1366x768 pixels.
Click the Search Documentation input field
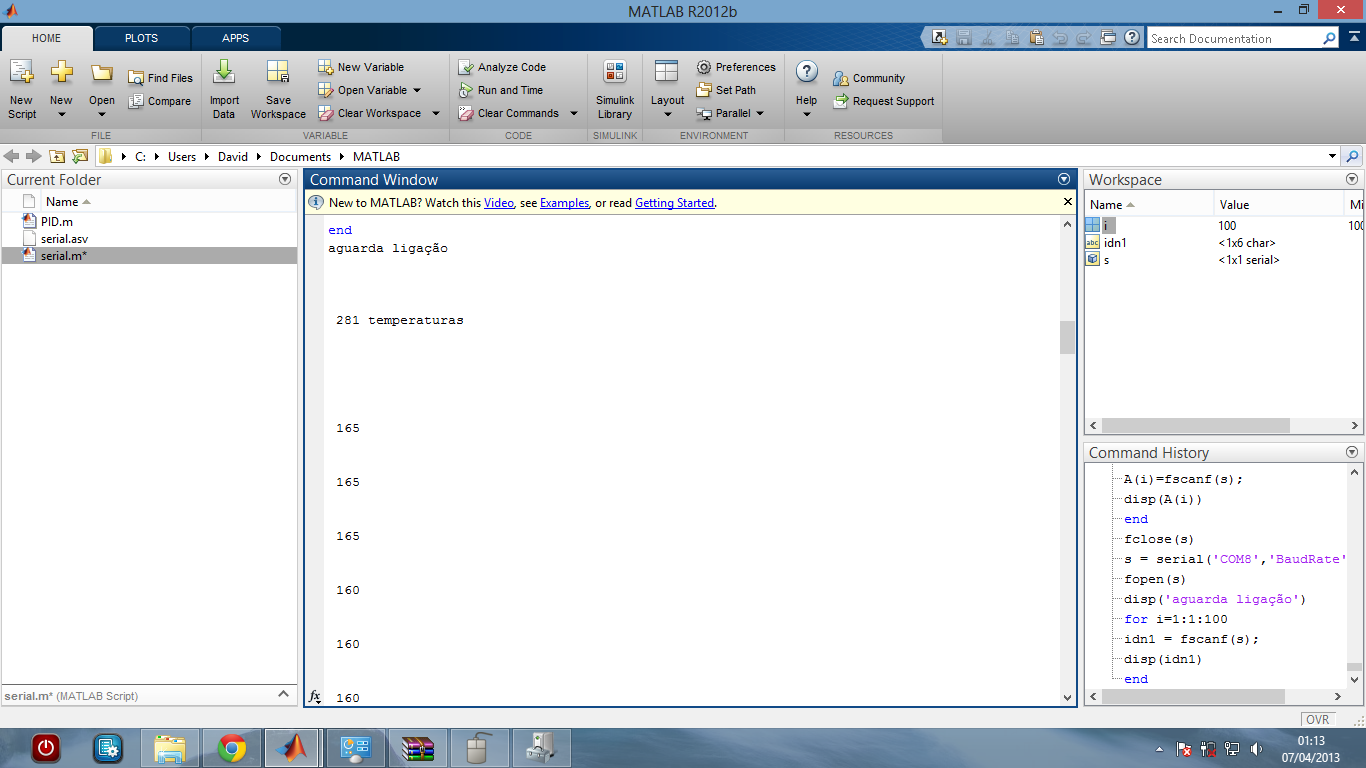pos(1240,37)
